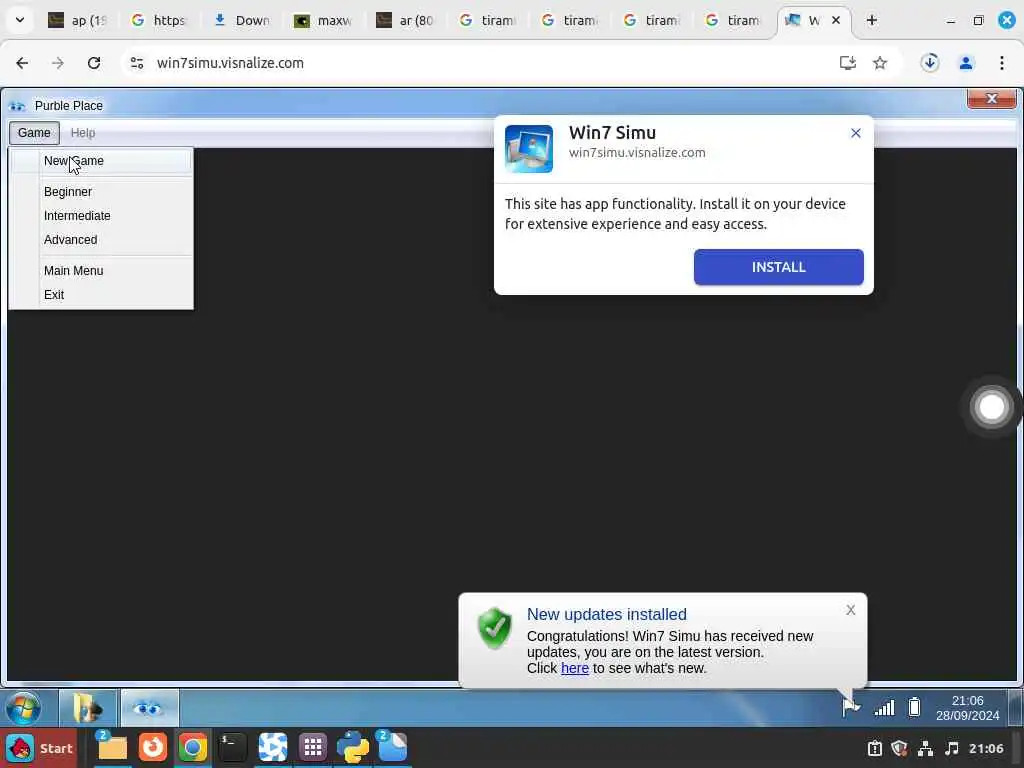Viewport: 1024px width, 768px height.
Task: Open the blue document app icon
Action: [x=392, y=748]
